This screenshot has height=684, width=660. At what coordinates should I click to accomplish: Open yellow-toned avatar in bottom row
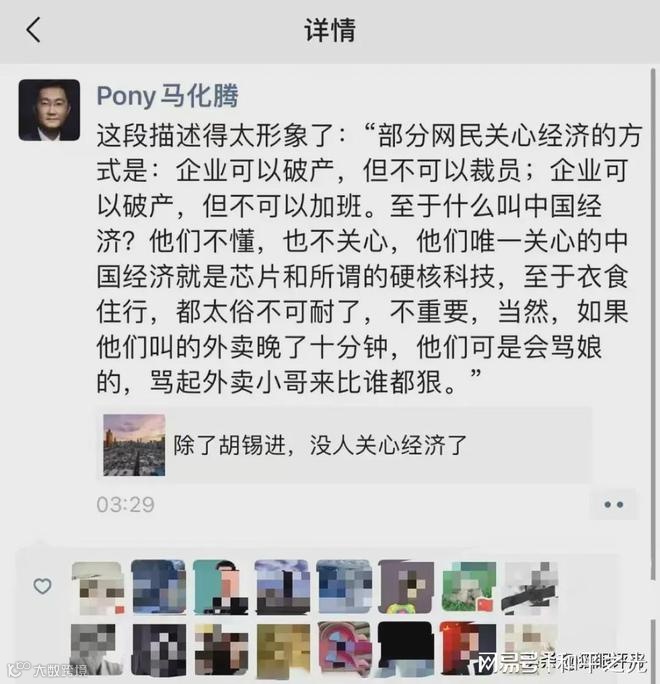[283, 649]
